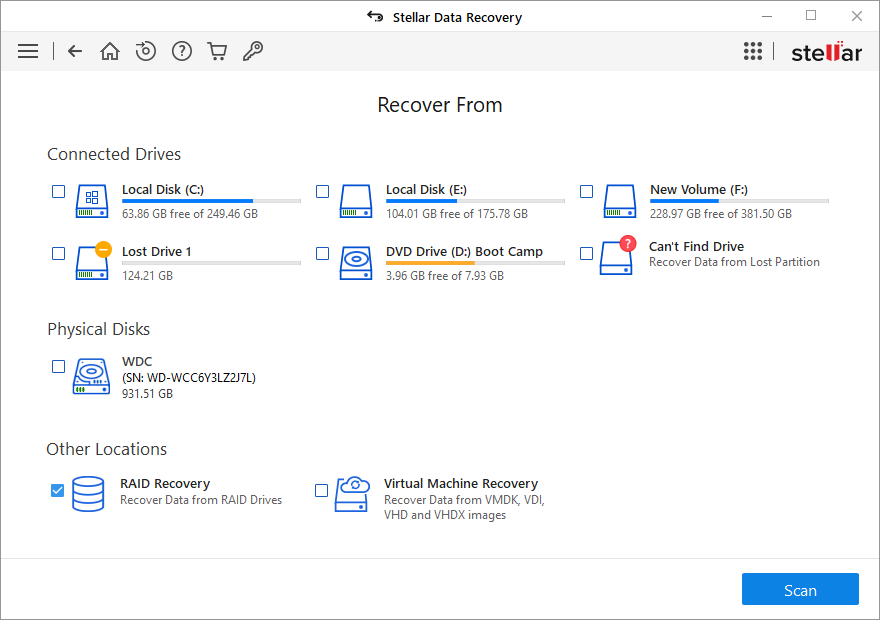Open the hamburger menu
Image resolution: width=880 pixels, height=620 pixels.
click(28, 51)
